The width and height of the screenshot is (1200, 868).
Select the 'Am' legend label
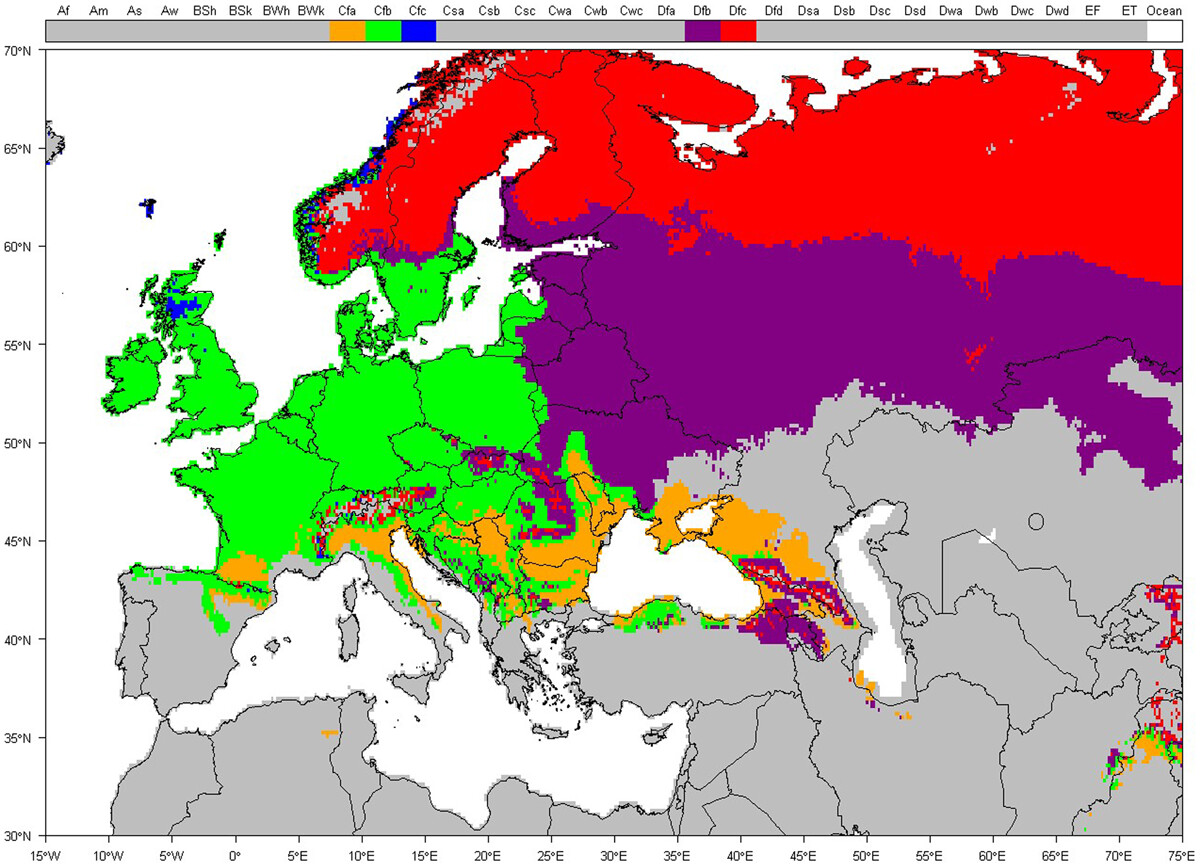99,11
